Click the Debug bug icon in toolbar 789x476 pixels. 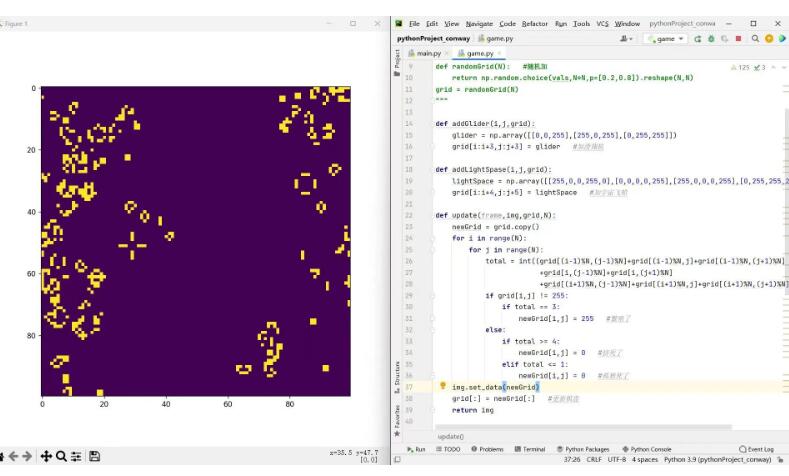pyautogui.click(x=712, y=38)
